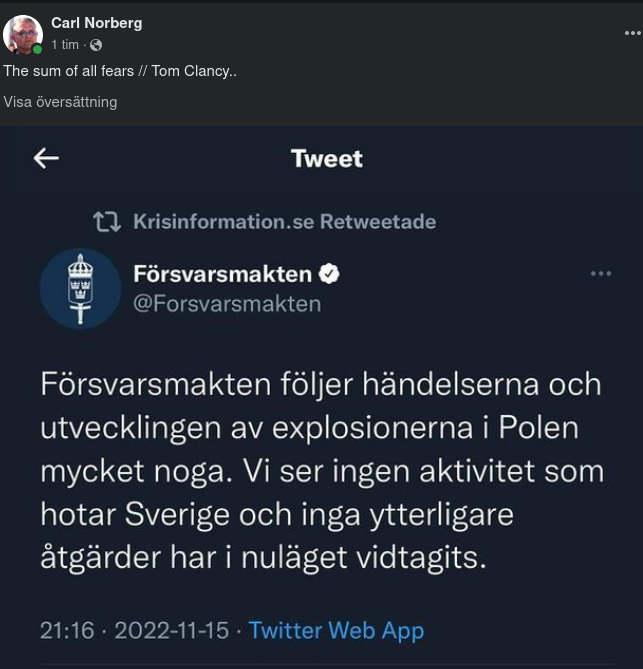
Task: Click the tweet text about explosionerna i Polen
Action: coord(321,470)
